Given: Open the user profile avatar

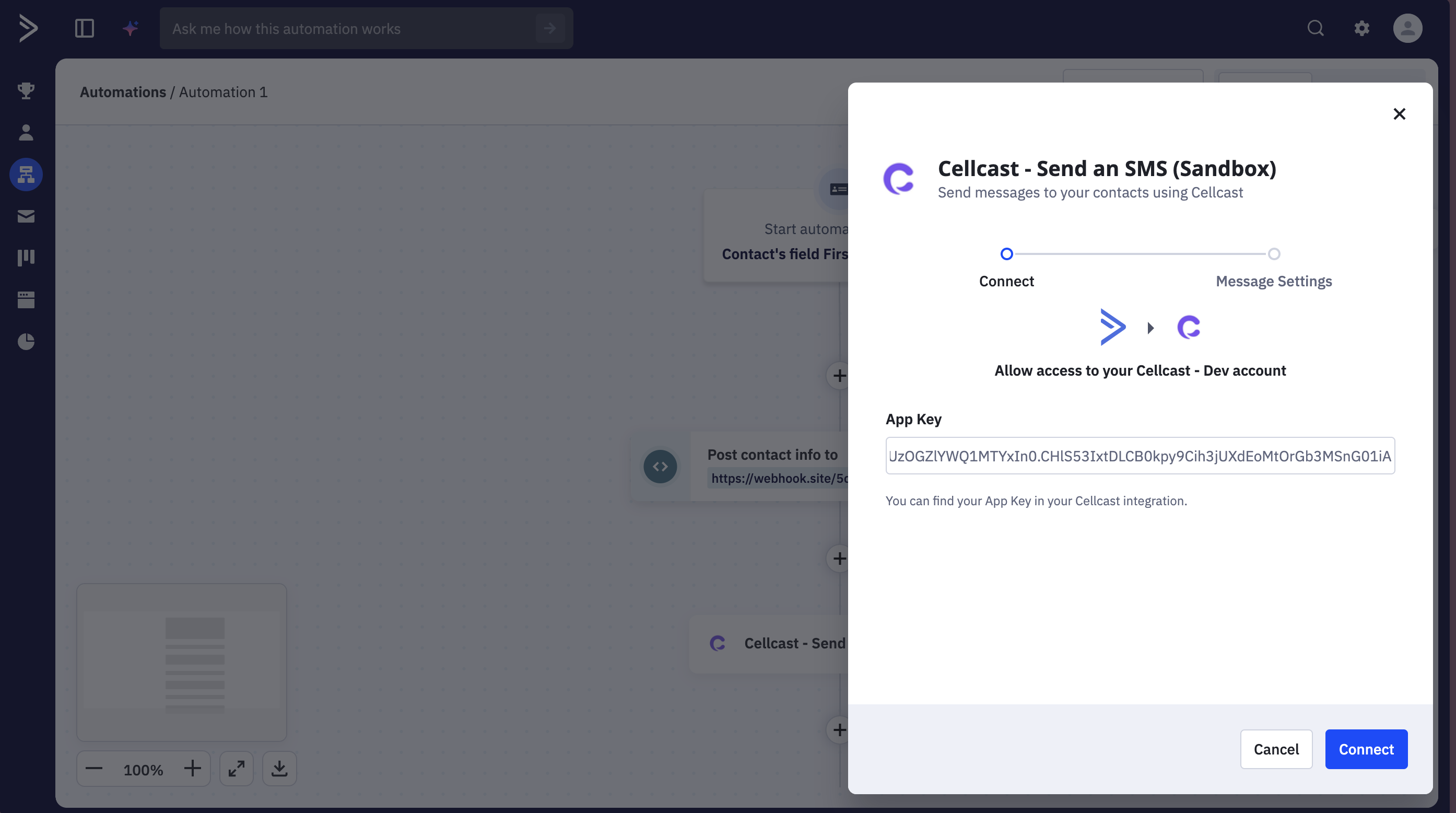Looking at the screenshot, I should coord(1407,28).
